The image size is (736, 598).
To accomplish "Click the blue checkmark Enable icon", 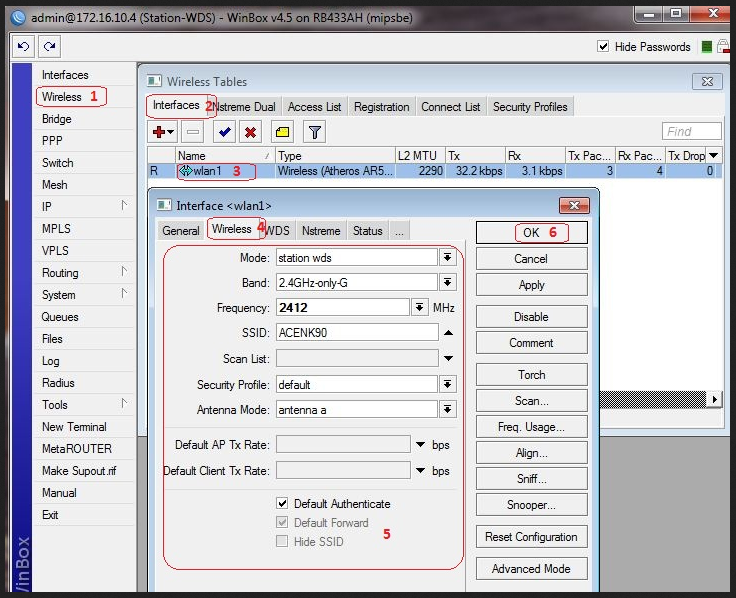I will 224,132.
